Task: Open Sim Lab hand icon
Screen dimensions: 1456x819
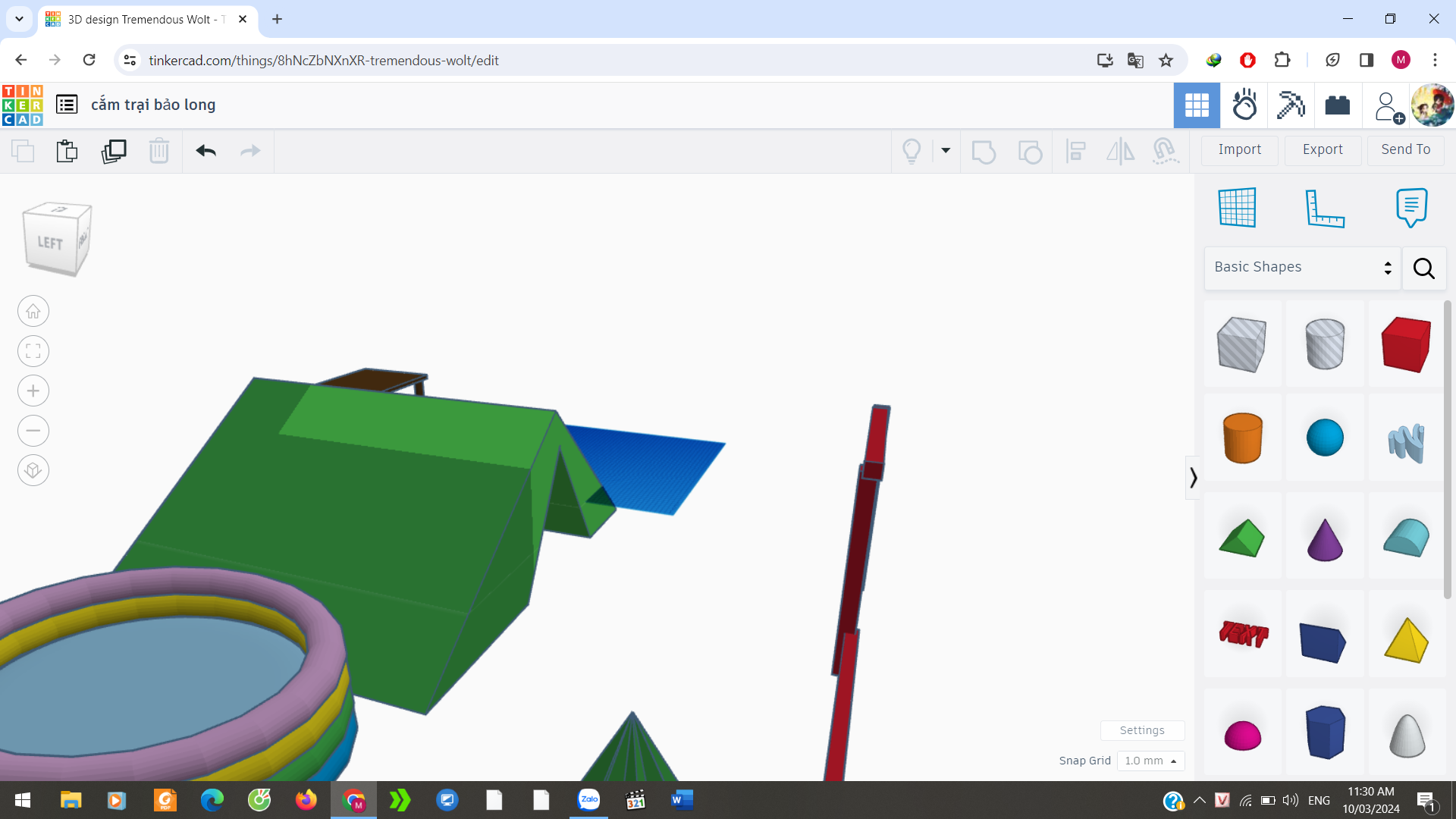Action: click(x=1244, y=105)
